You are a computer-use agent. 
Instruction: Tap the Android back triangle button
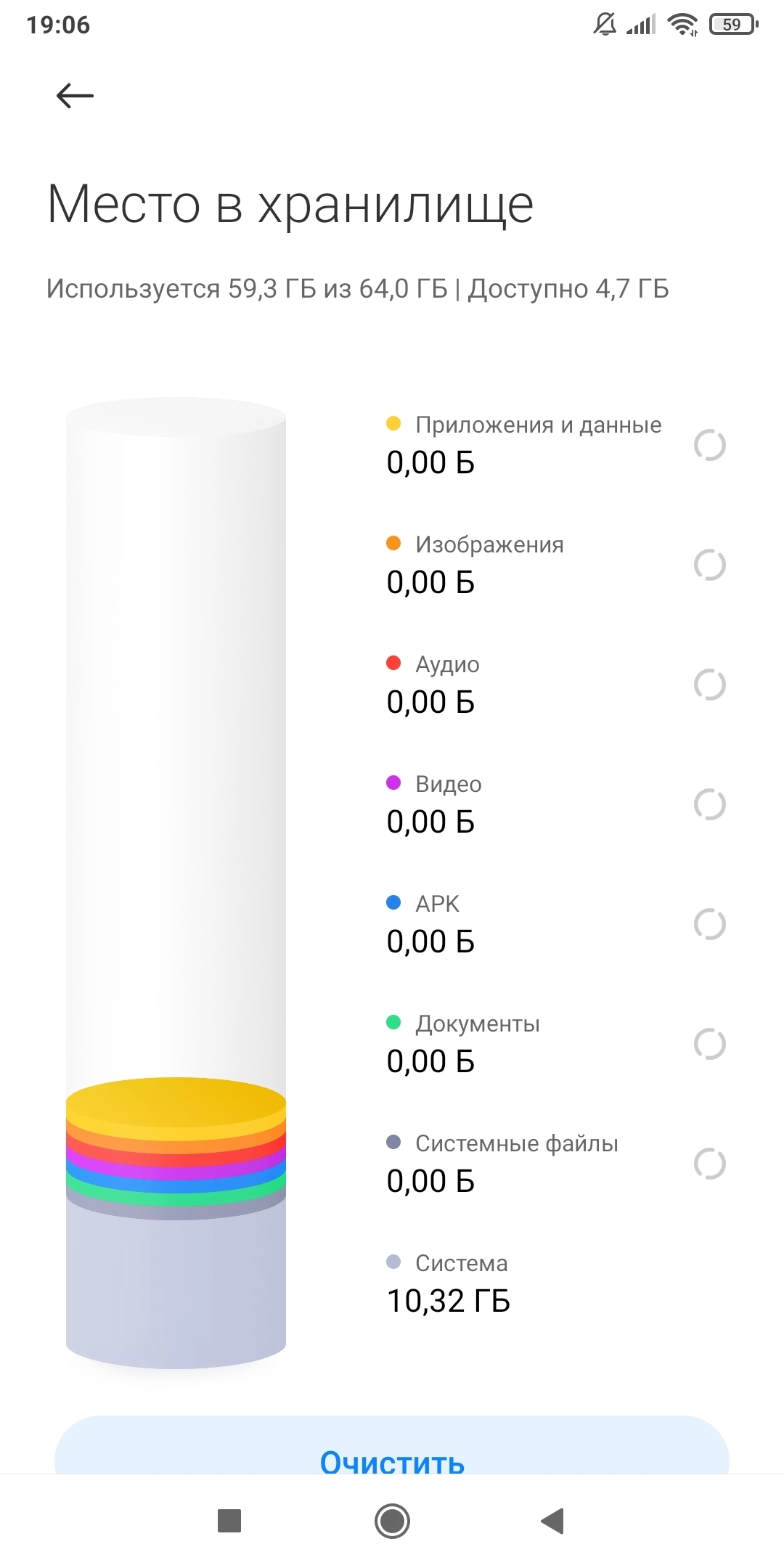tap(552, 1520)
